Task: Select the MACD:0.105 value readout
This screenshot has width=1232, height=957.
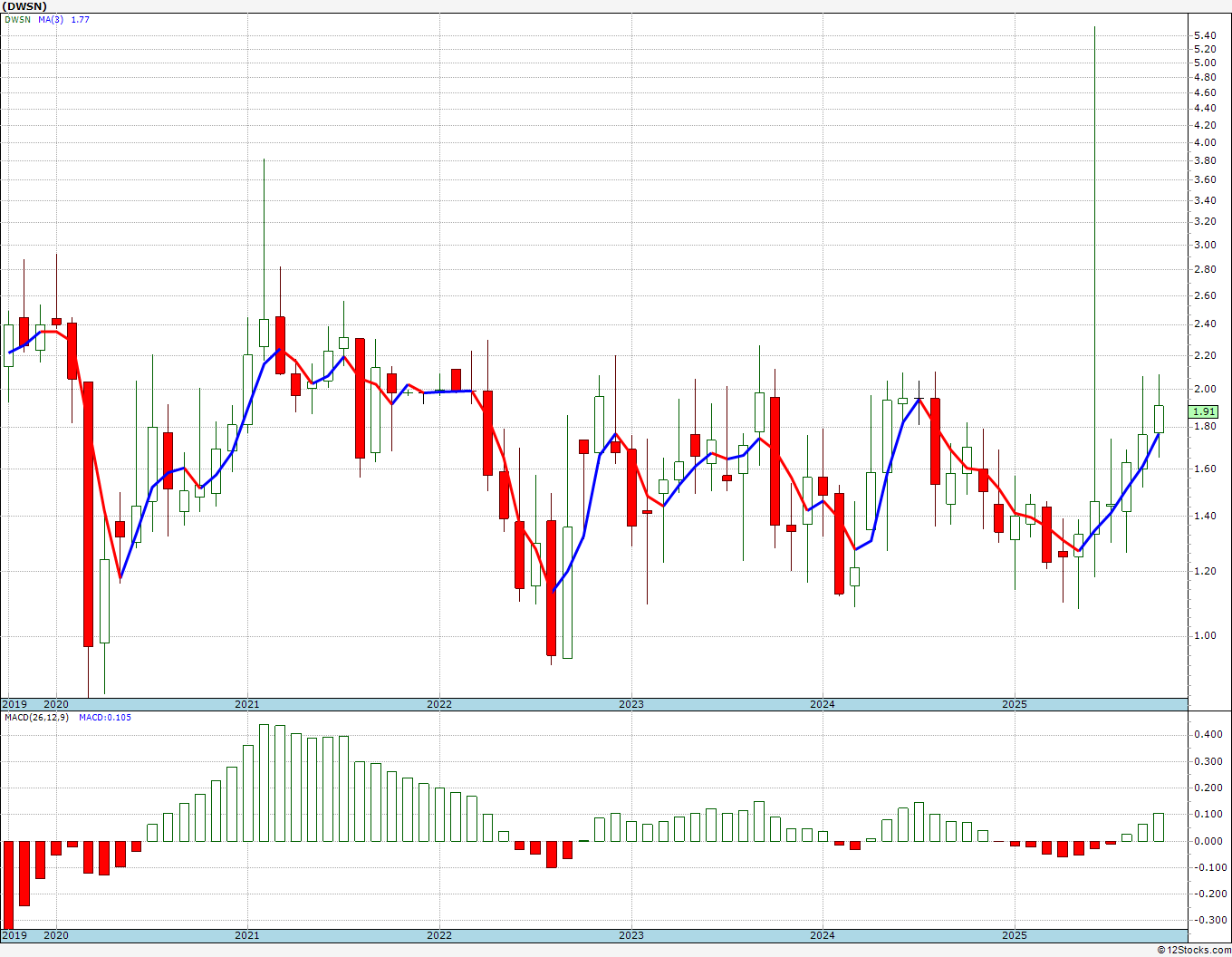Action: pyautogui.click(x=105, y=718)
